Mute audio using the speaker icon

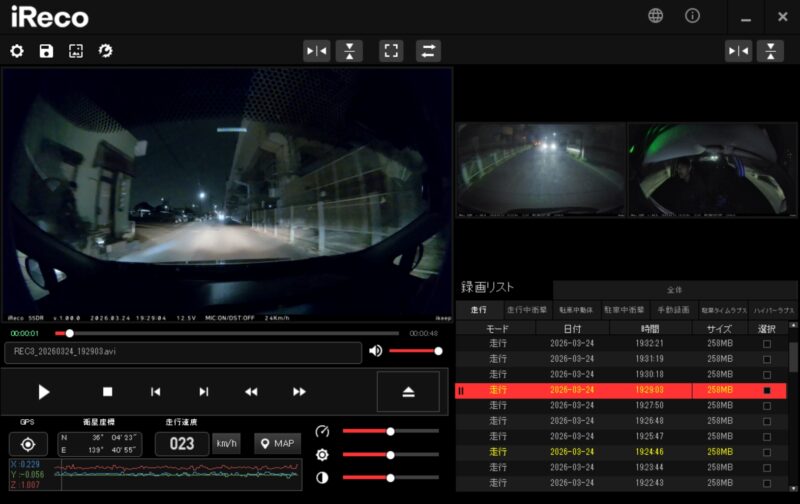[x=376, y=351]
